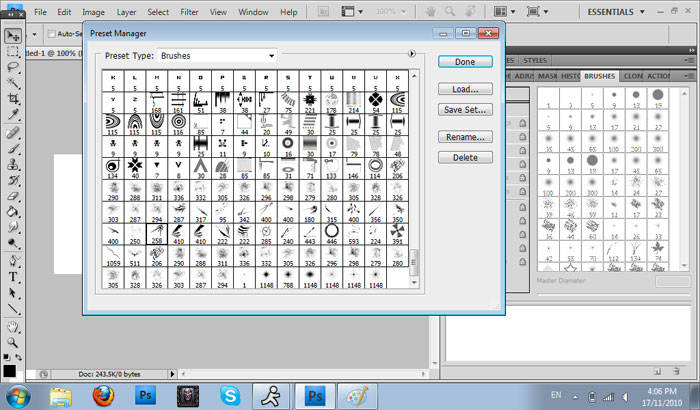Reset to default black and white colors
This screenshot has width=700, height=410.
tap(6, 358)
